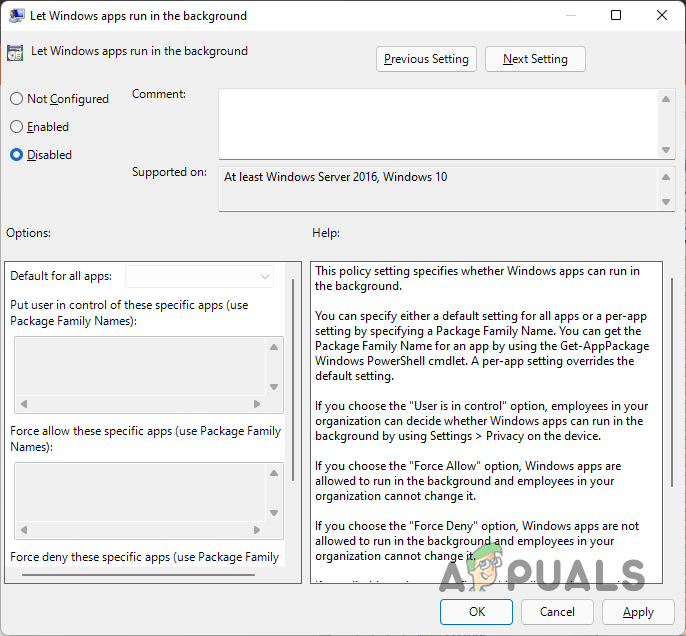The height and width of the screenshot is (636, 686).
Task: Click the title bar window icon
Action: click(17, 16)
